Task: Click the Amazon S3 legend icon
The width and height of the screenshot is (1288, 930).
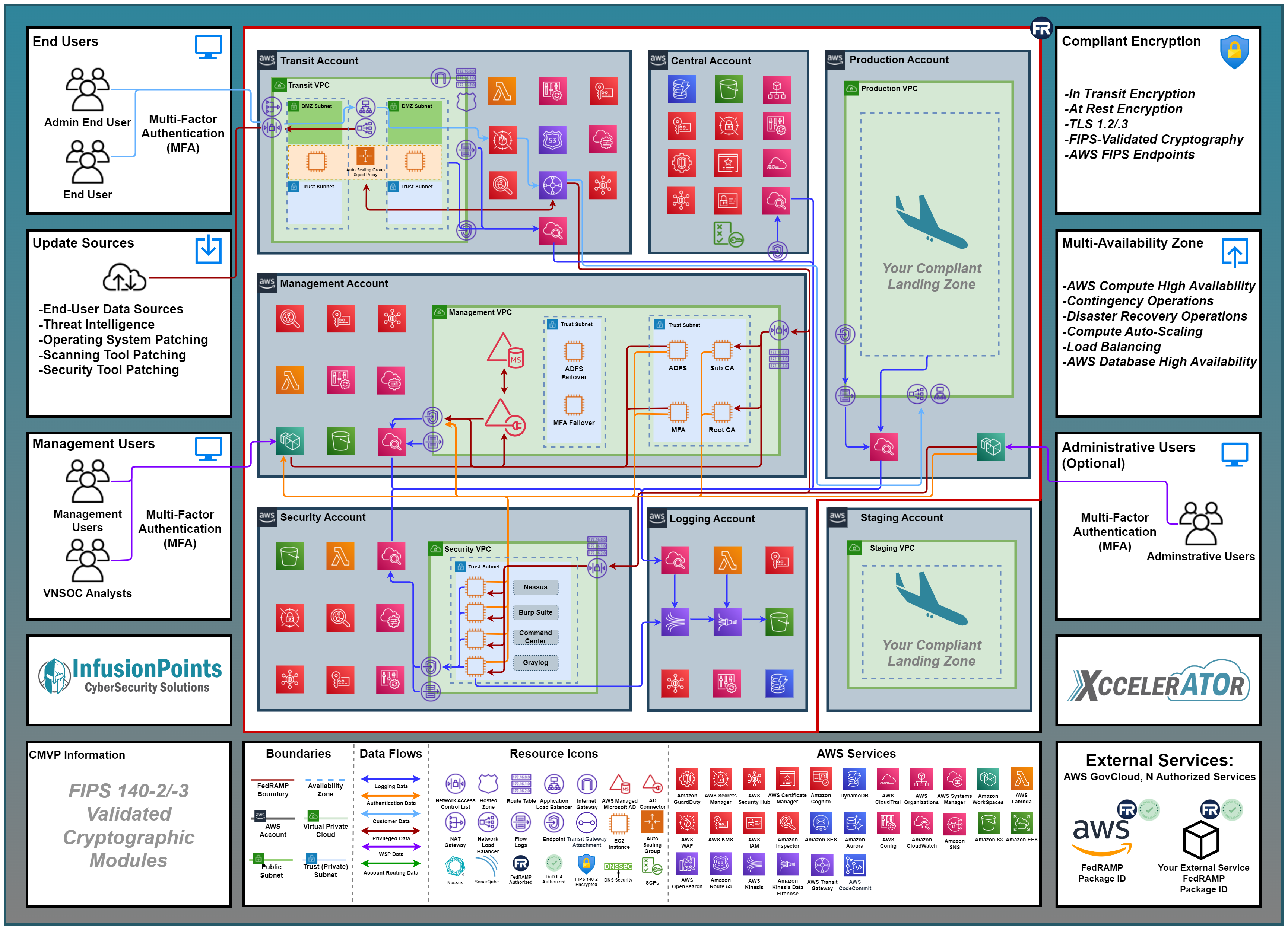Action: coord(988,823)
